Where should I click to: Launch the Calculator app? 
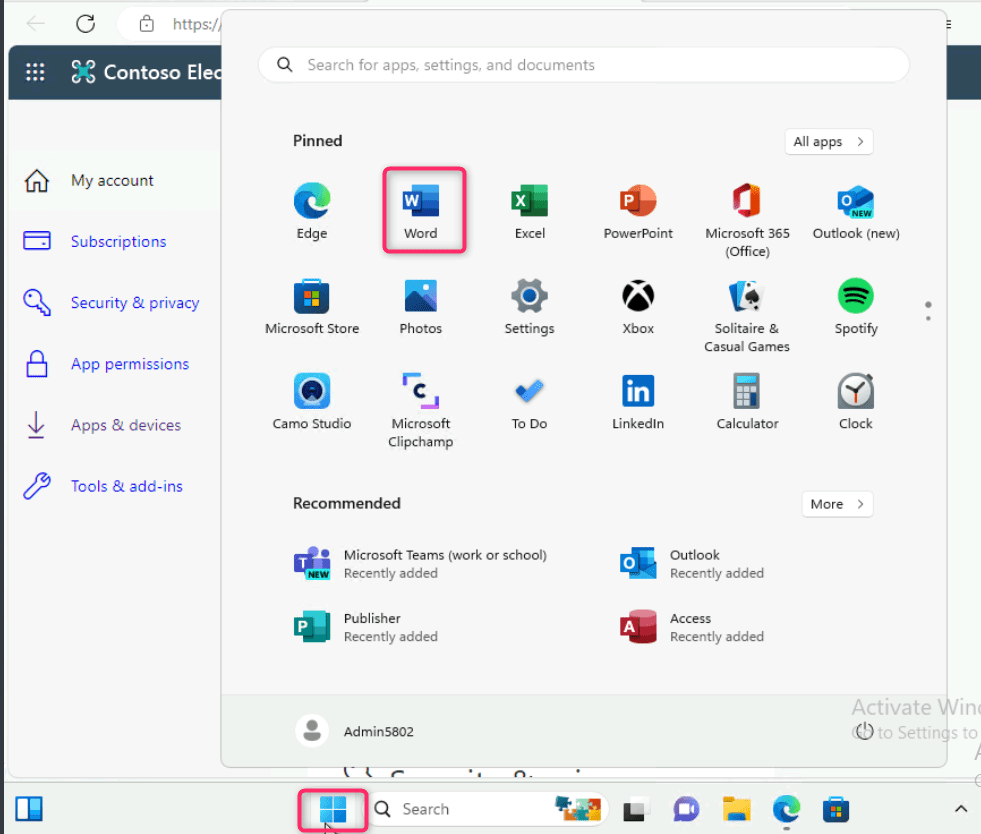point(747,400)
